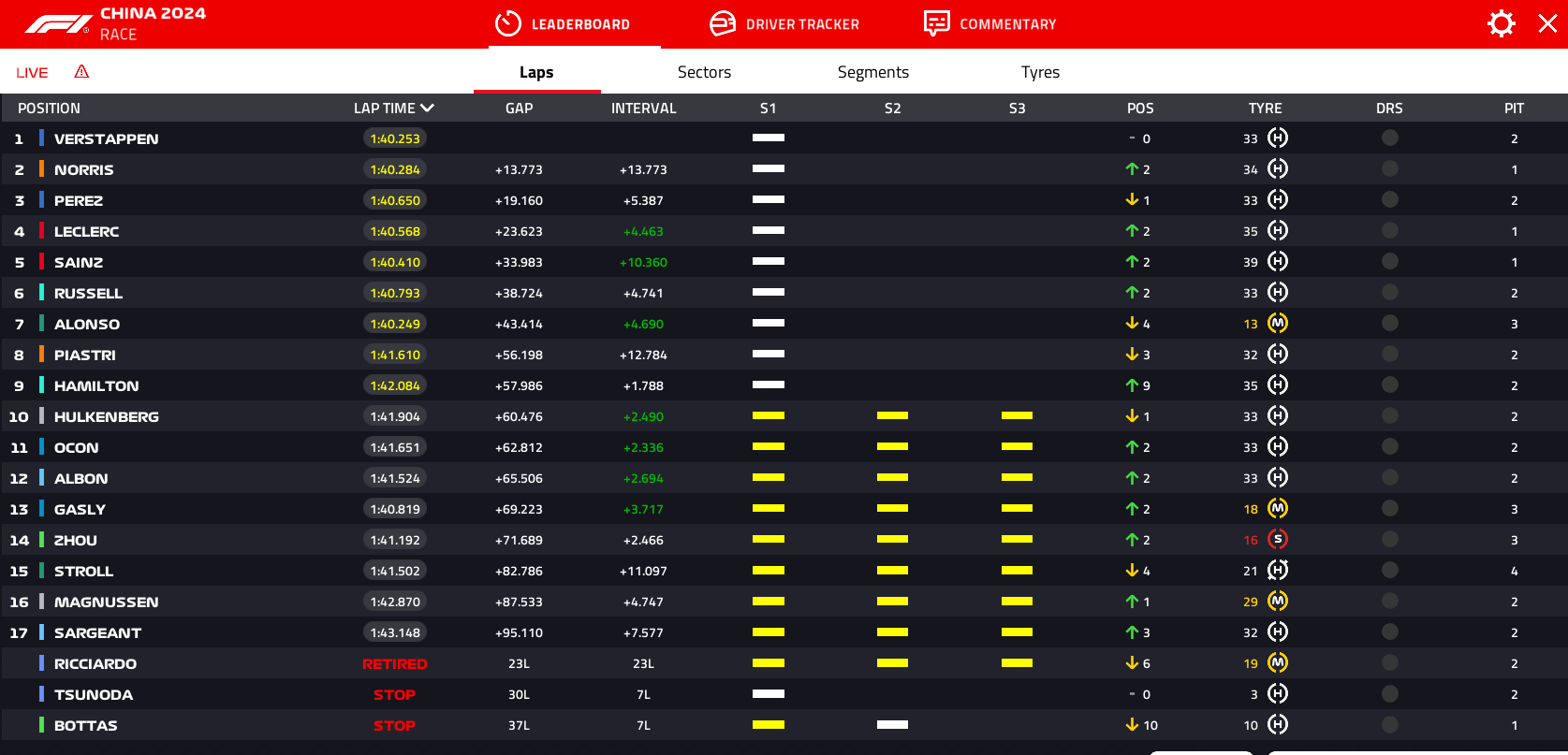
Task: Click Ricciardo's RETIRED status
Action: 395,663
